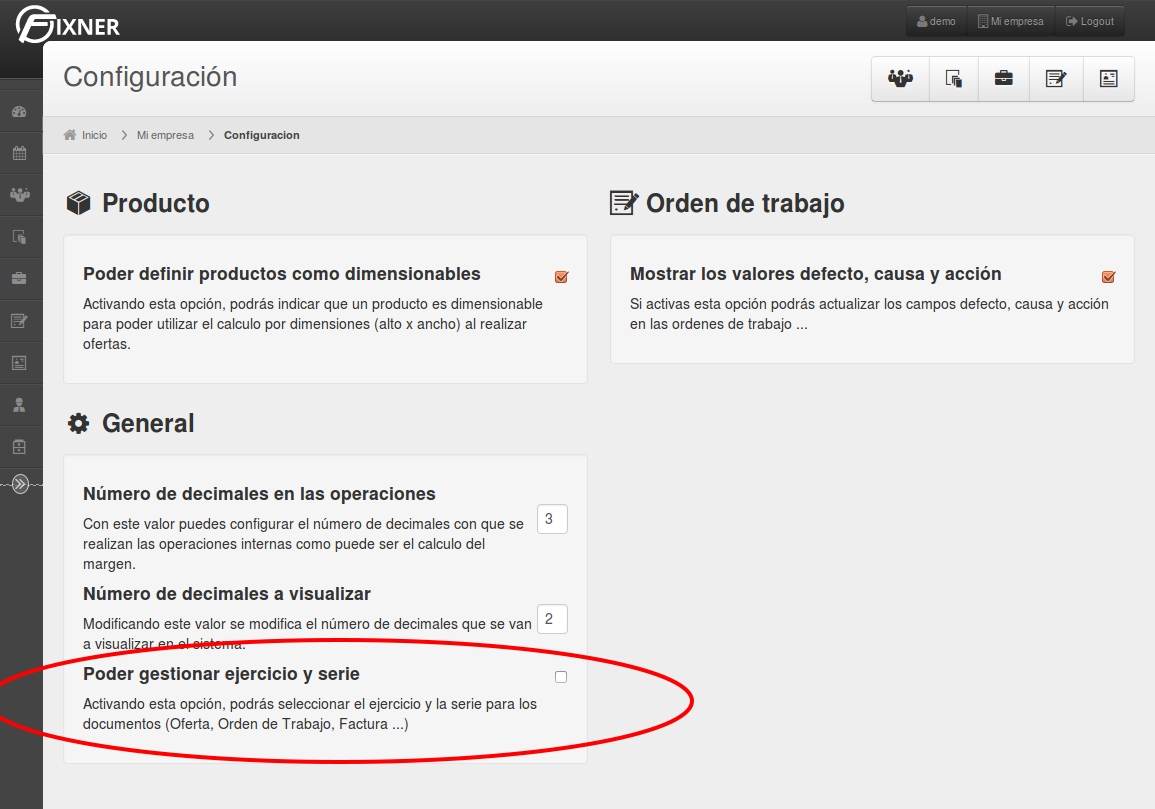The height and width of the screenshot is (809, 1155).
Task: Click the General section heading
Action: pyautogui.click(x=148, y=424)
